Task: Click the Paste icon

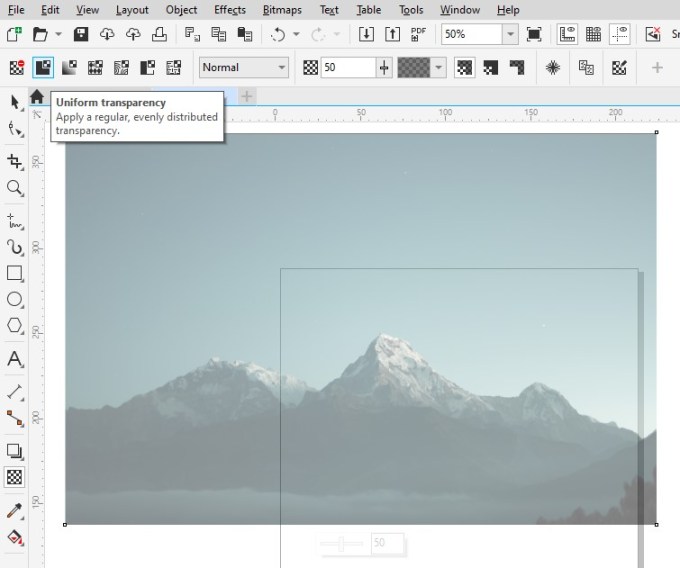Action: click(245, 34)
